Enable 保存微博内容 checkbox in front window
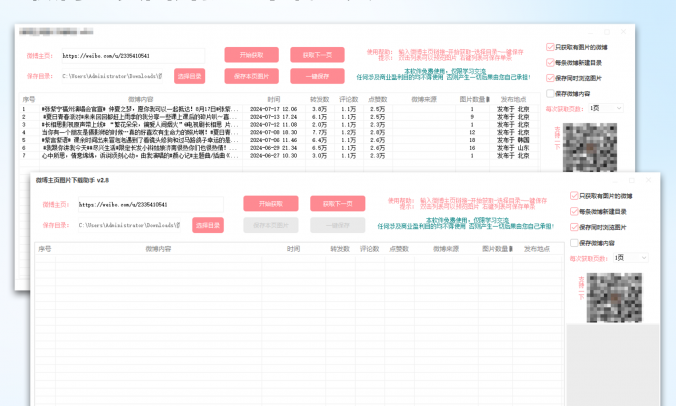Viewport: 676px width, 406px height. 574,242
